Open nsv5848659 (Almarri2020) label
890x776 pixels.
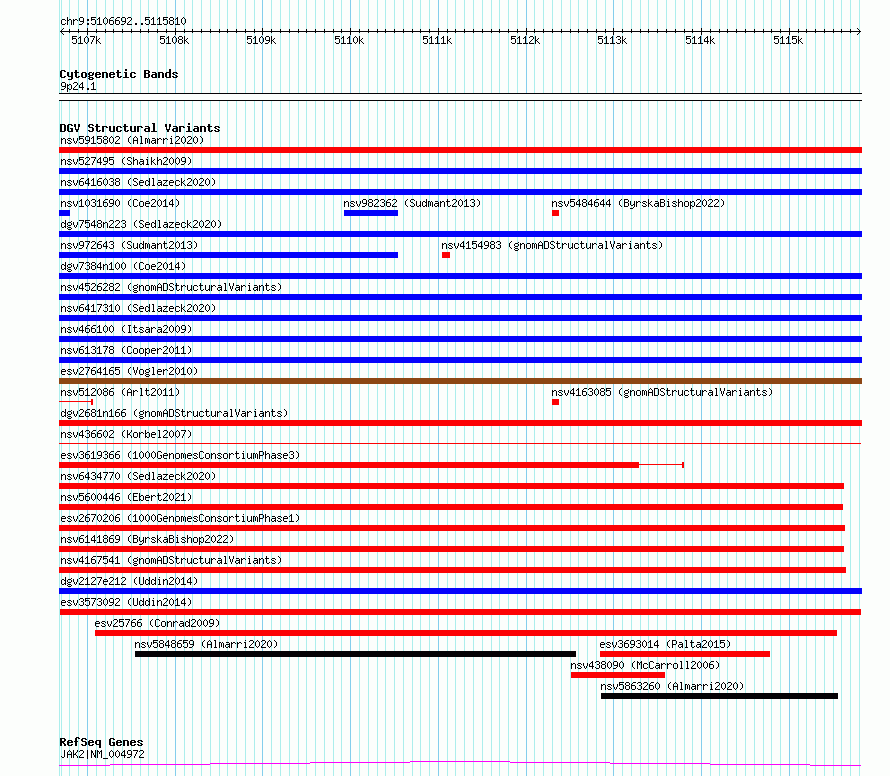[x=206, y=644]
